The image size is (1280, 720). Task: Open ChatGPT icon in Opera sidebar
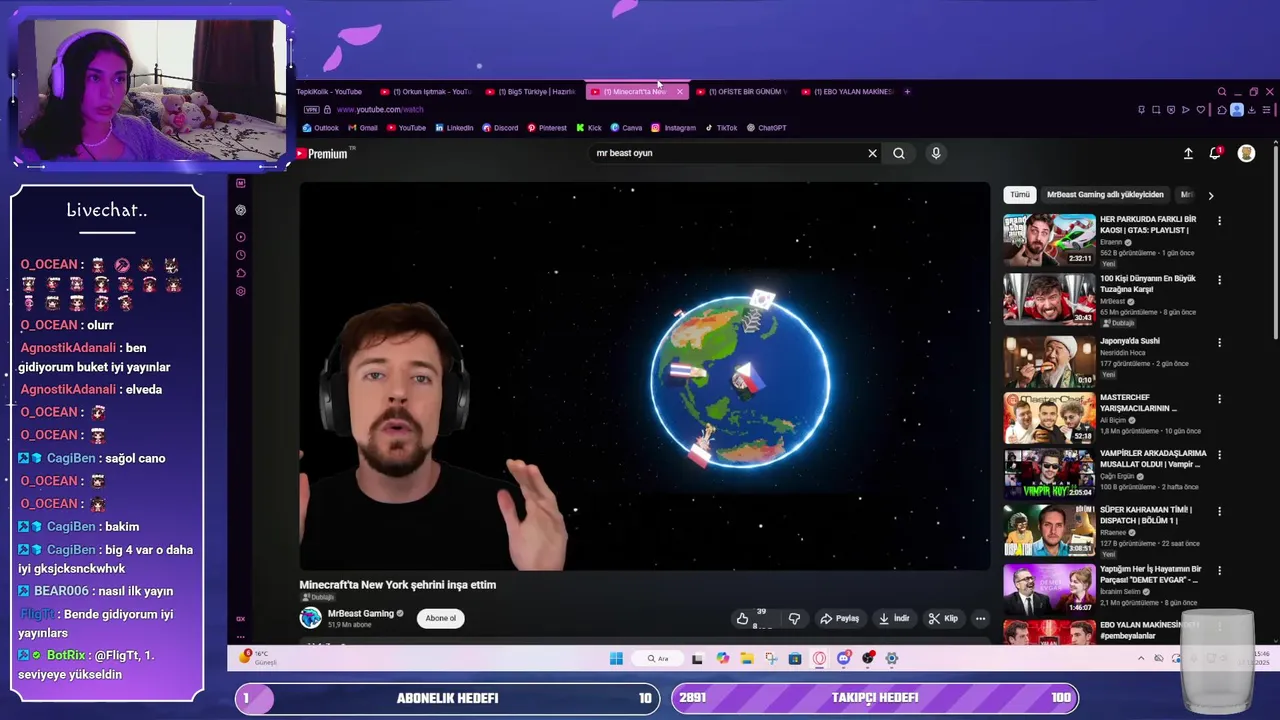[241, 210]
